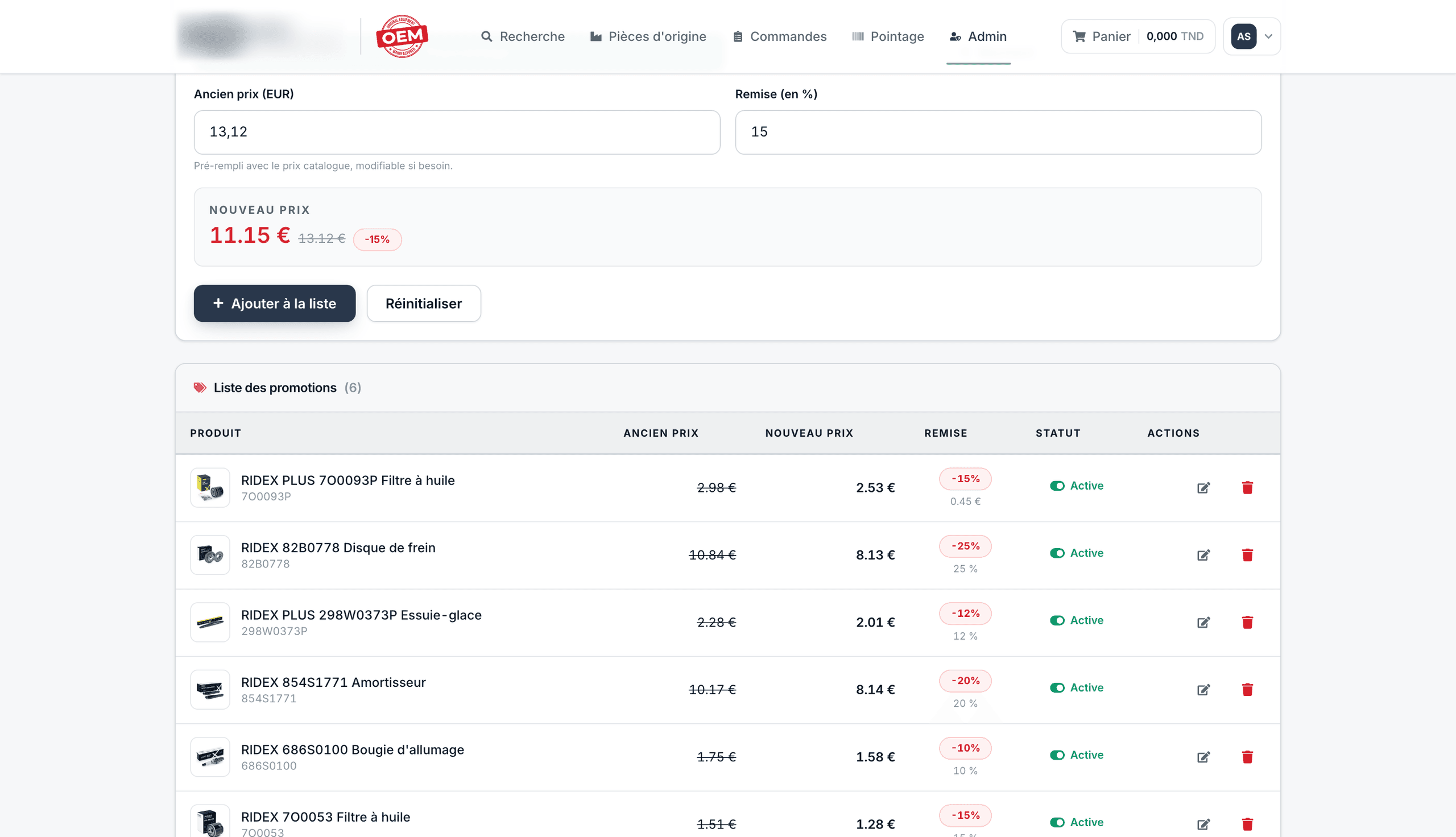1456x837 pixels.
Task: Click the new price 8.14 €
Action: 875,689
